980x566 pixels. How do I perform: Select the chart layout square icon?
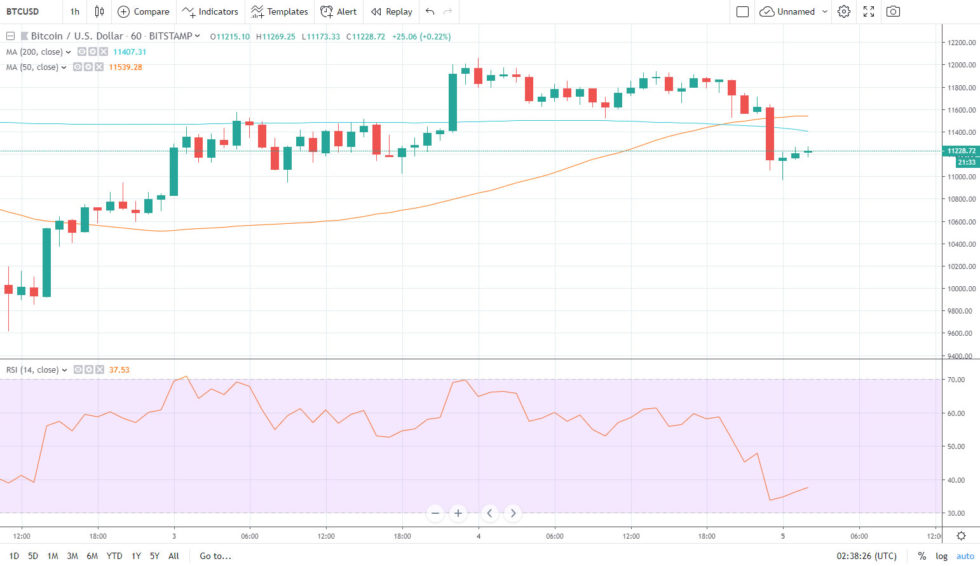(x=742, y=11)
